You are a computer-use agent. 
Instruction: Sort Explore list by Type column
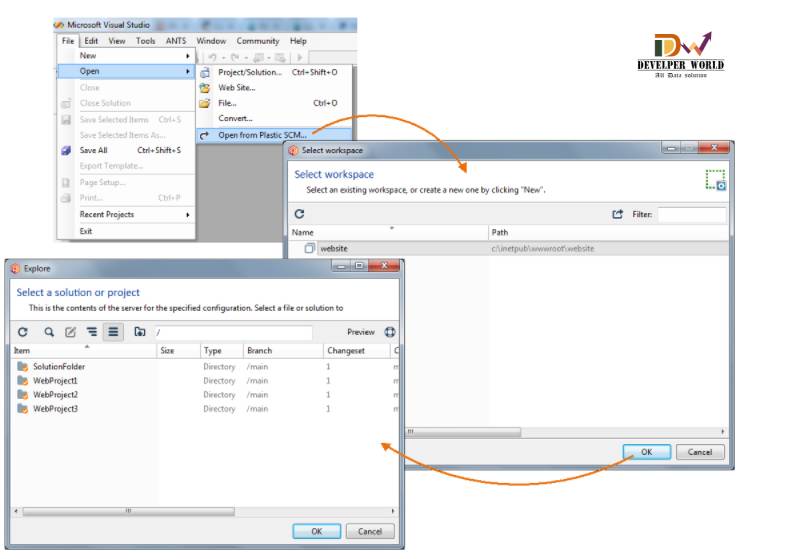(222, 351)
